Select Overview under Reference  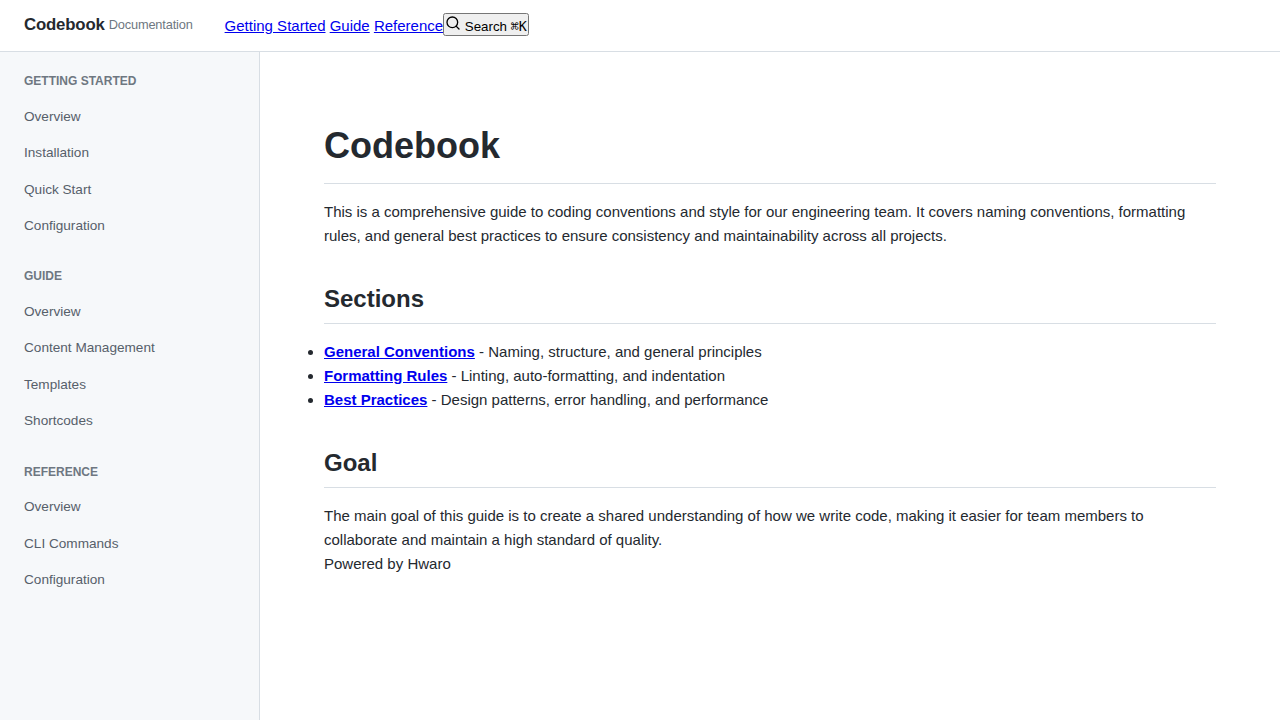pos(52,506)
